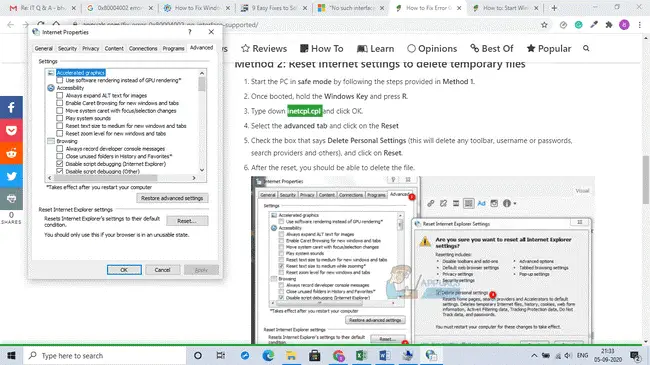This screenshot has height=365, width=650.
Task: Click the Reset... button
Action: (187, 221)
